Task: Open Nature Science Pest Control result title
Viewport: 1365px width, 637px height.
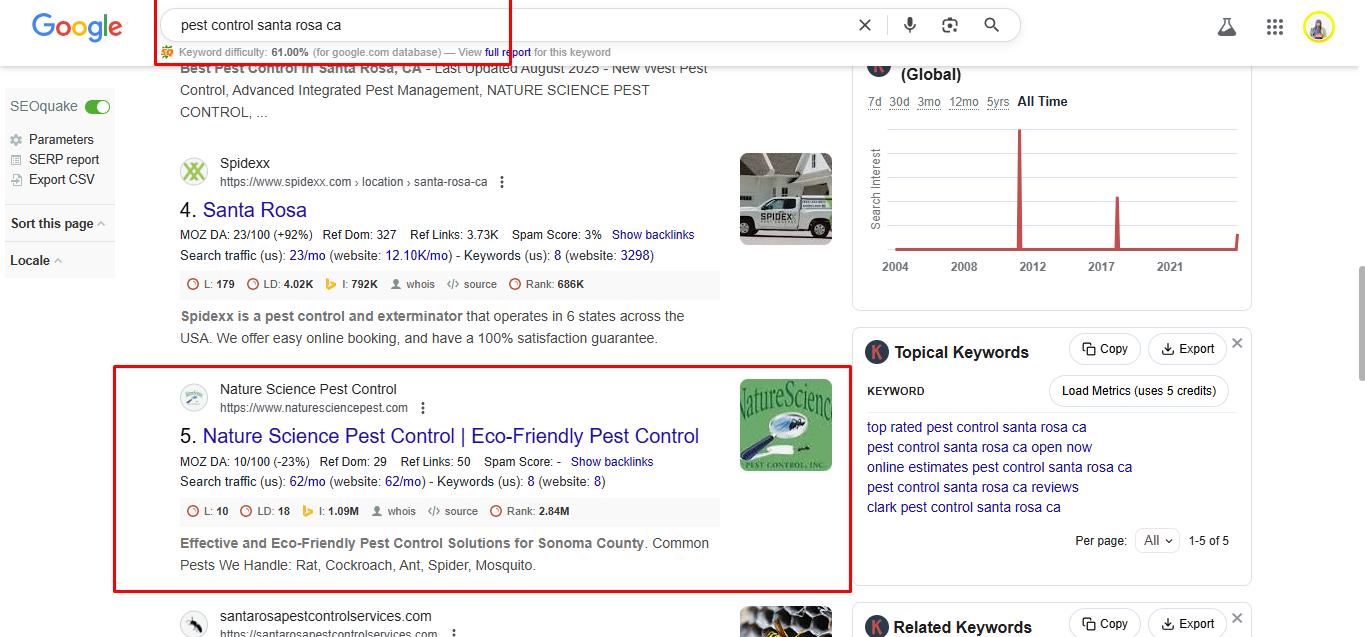Action: tap(450, 436)
